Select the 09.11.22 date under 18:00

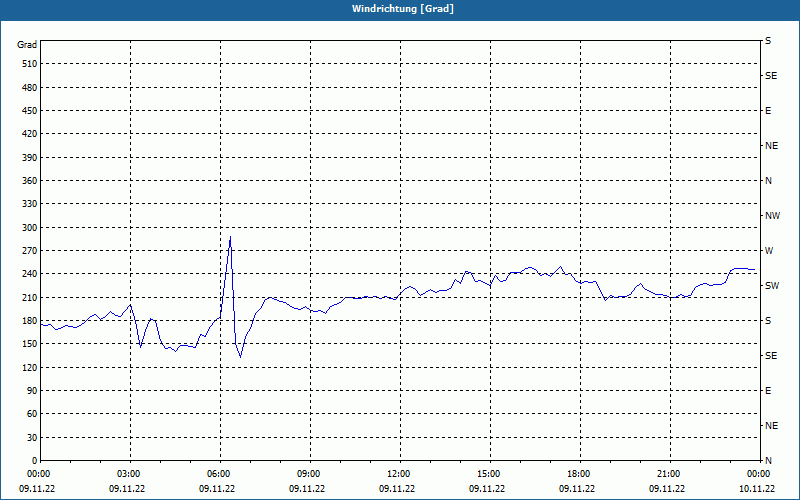(x=577, y=489)
